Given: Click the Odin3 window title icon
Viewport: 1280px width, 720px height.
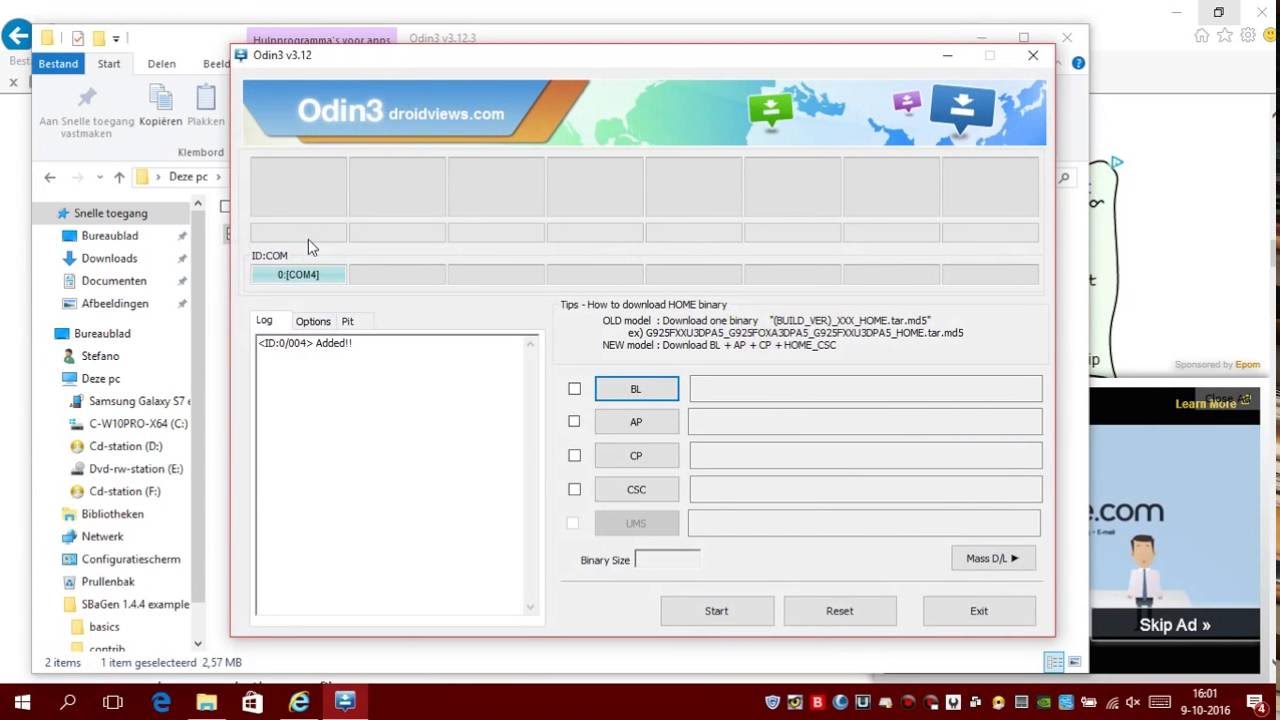Looking at the screenshot, I should [x=241, y=55].
